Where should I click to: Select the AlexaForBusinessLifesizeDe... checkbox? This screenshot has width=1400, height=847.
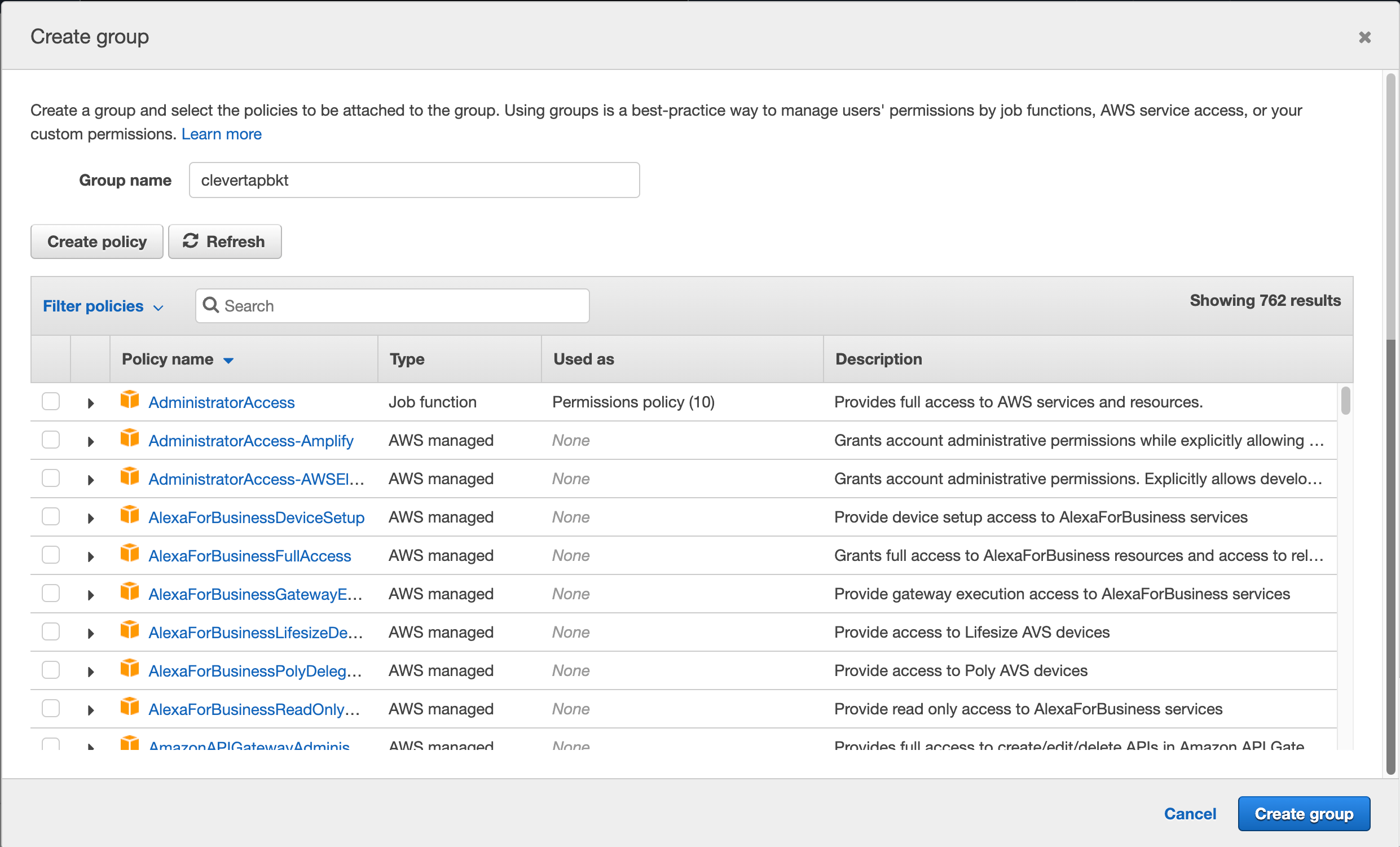coord(51,631)
